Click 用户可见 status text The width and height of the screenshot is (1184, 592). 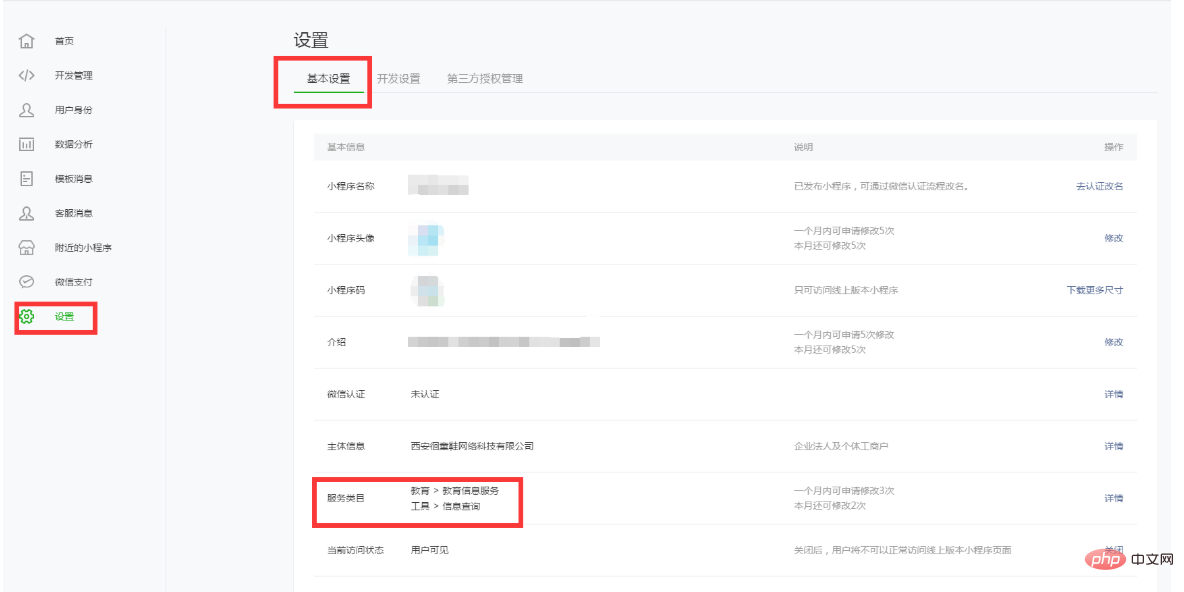click(x=430, y=550)
